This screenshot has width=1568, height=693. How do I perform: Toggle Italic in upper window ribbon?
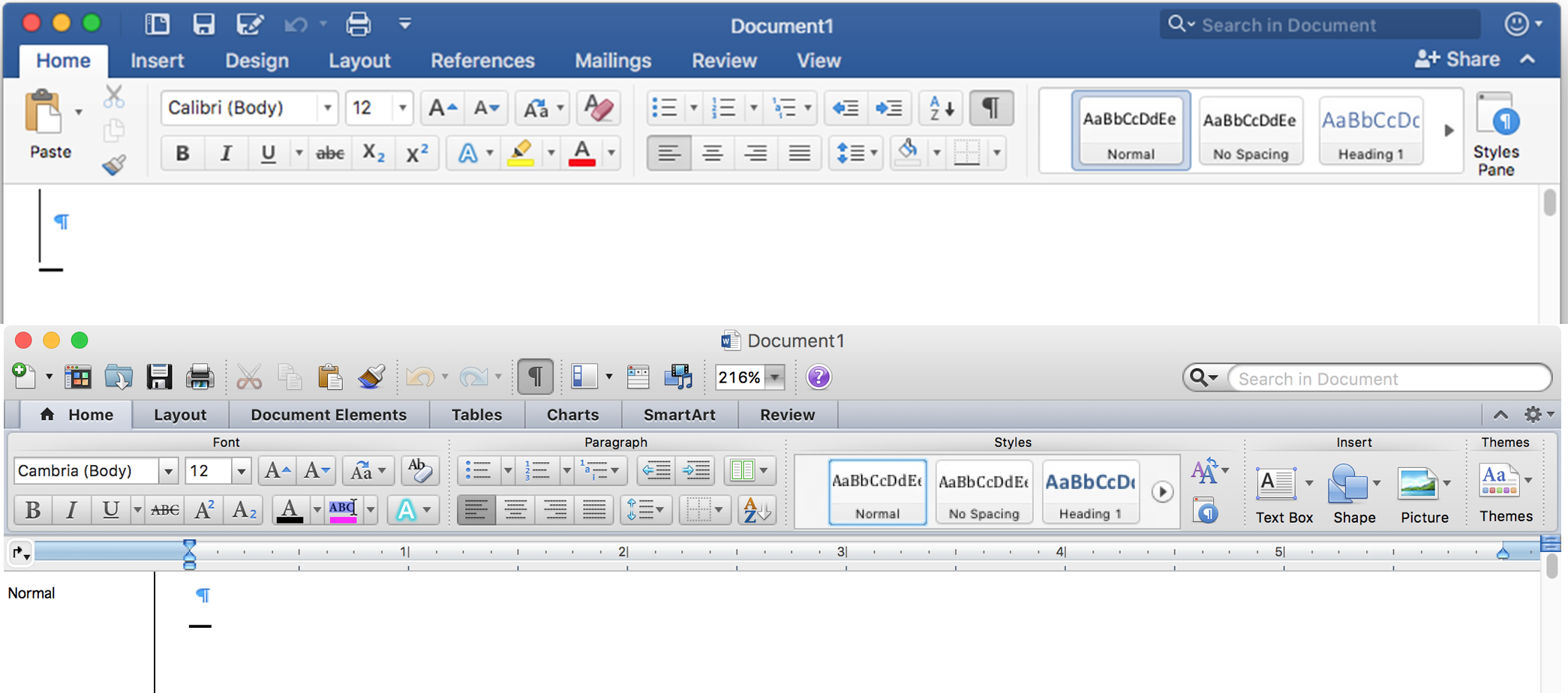pos(225,153)
